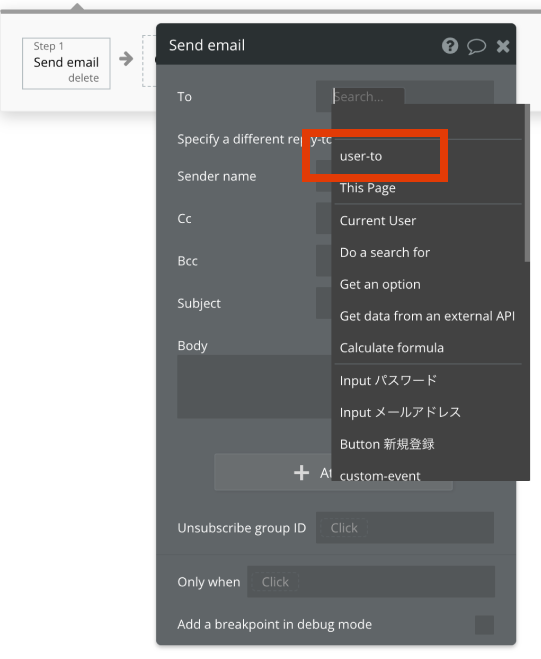The width and height of the screenshot is (541, 659).
Task: Close the Send email panel
Action: tap(503, 46)
